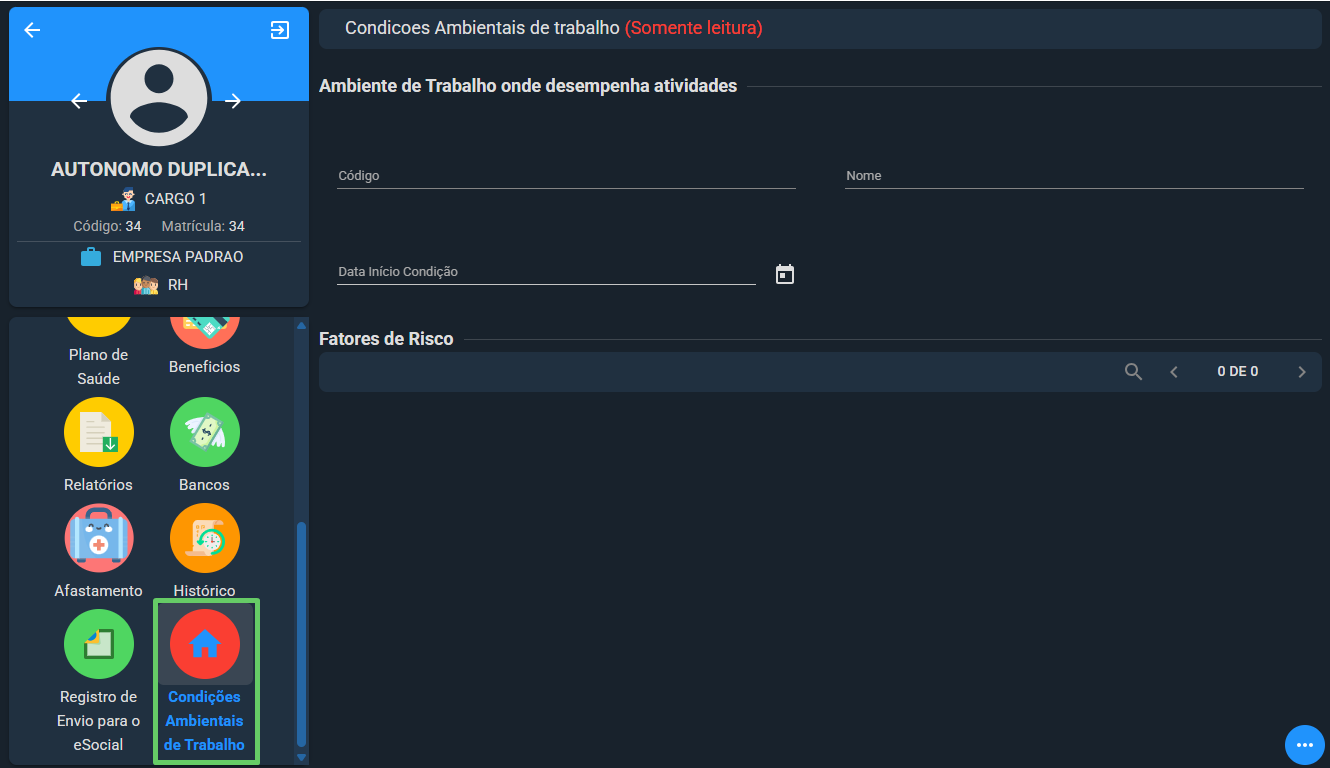Go back using the top-left arrow
The height and width of the screenshot is (768, 1330).
[32, 30]
